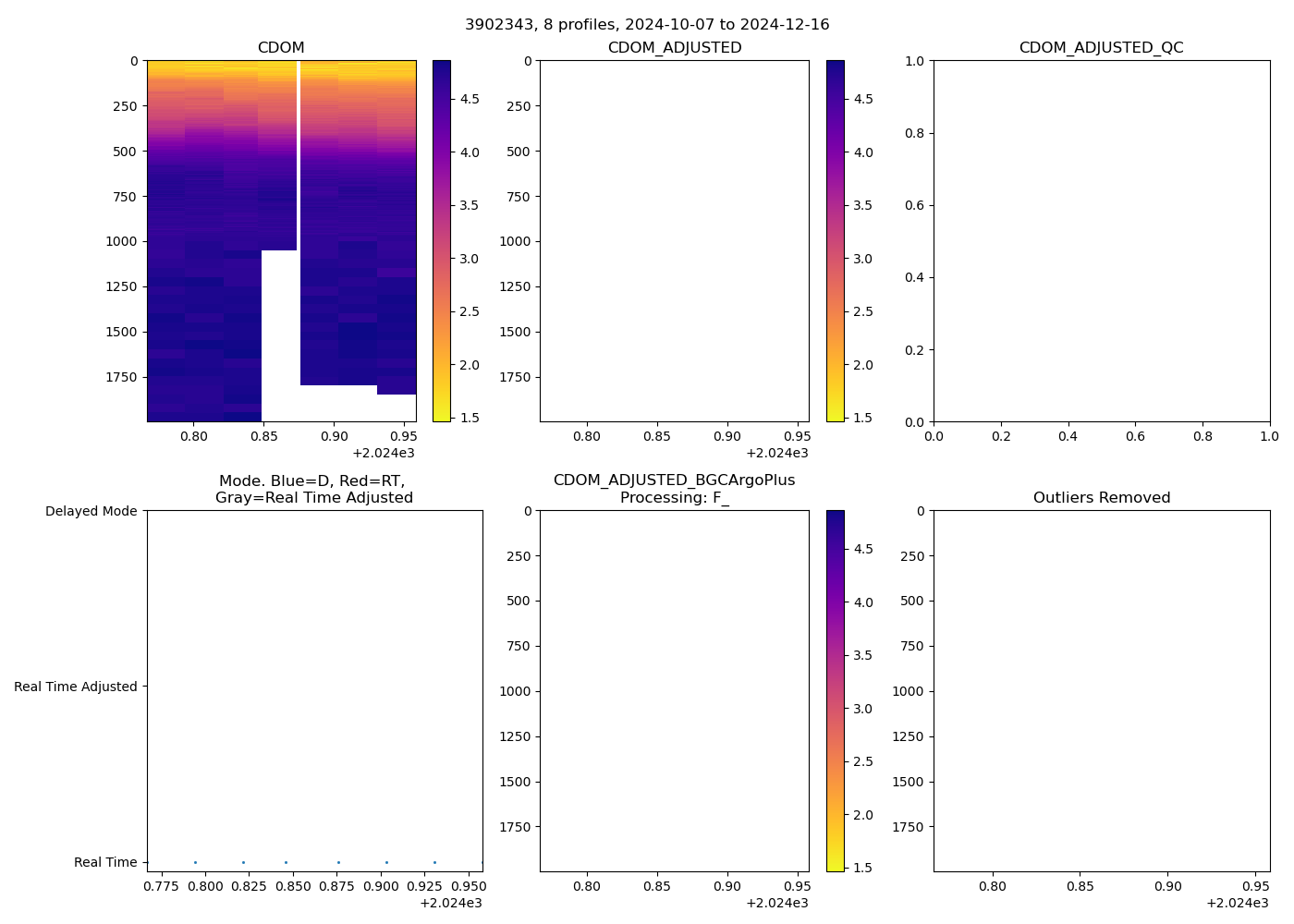Click the Mode plot data point near 0.875

338,862
